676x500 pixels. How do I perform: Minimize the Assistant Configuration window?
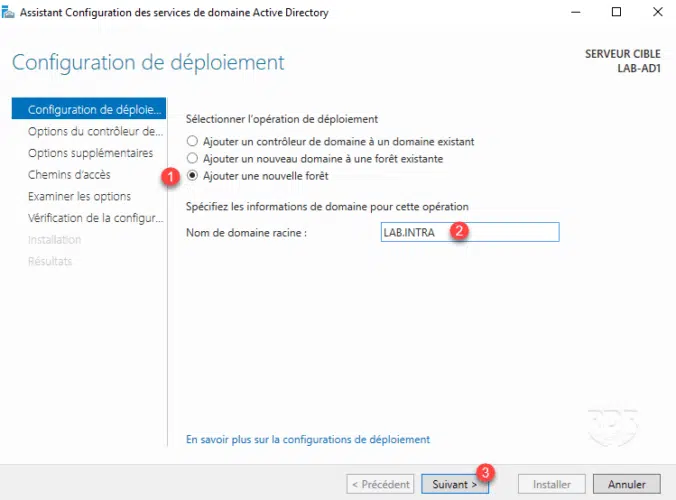[575, 12]
